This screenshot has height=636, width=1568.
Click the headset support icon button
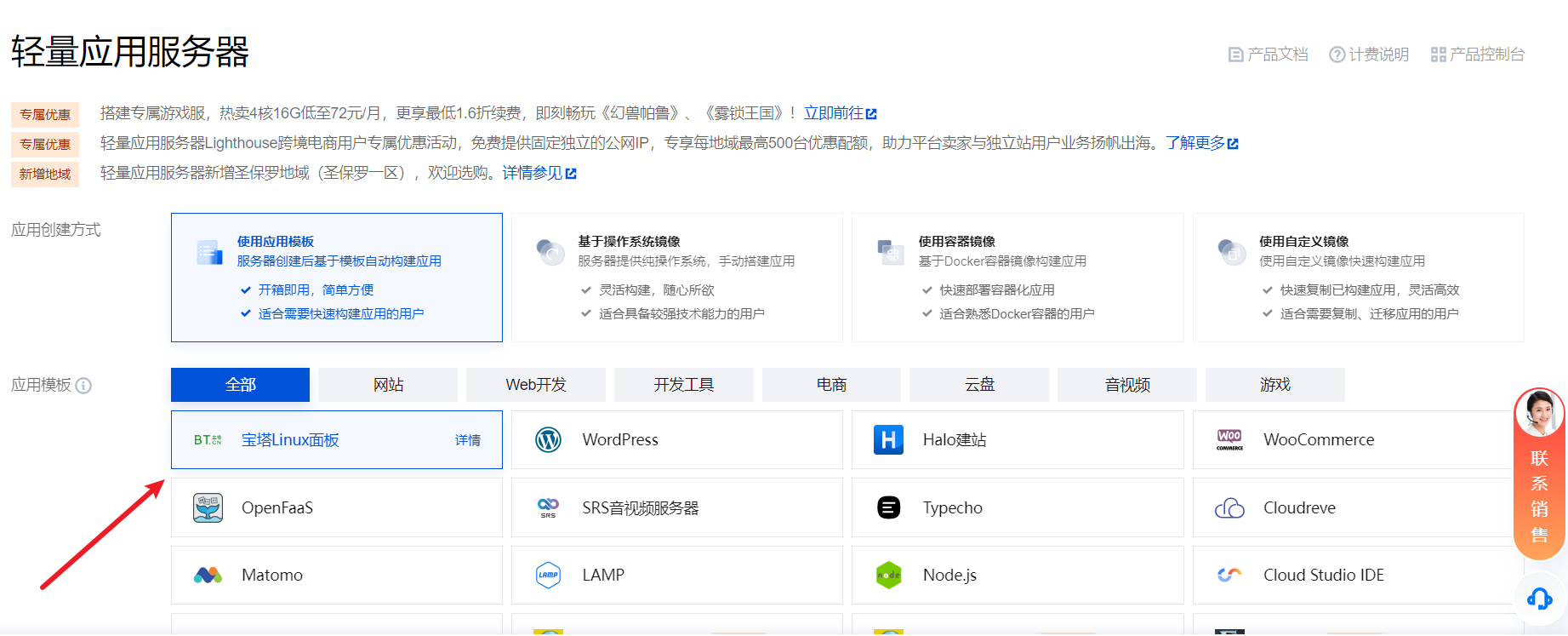(x=1540, y=599)
